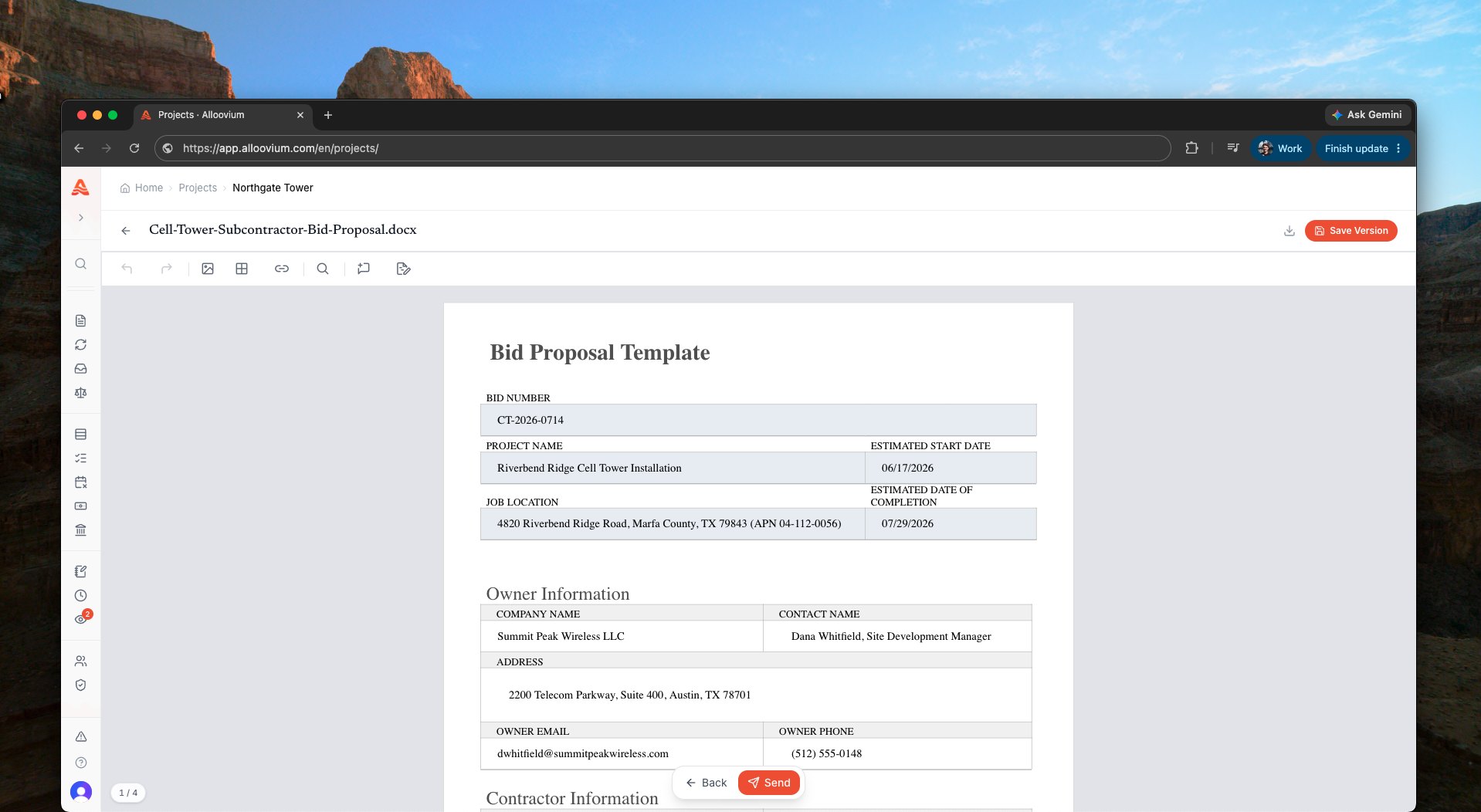Click the redo arrow in editor toolbar
This screenshot has width=1481, height=812.
166,269
